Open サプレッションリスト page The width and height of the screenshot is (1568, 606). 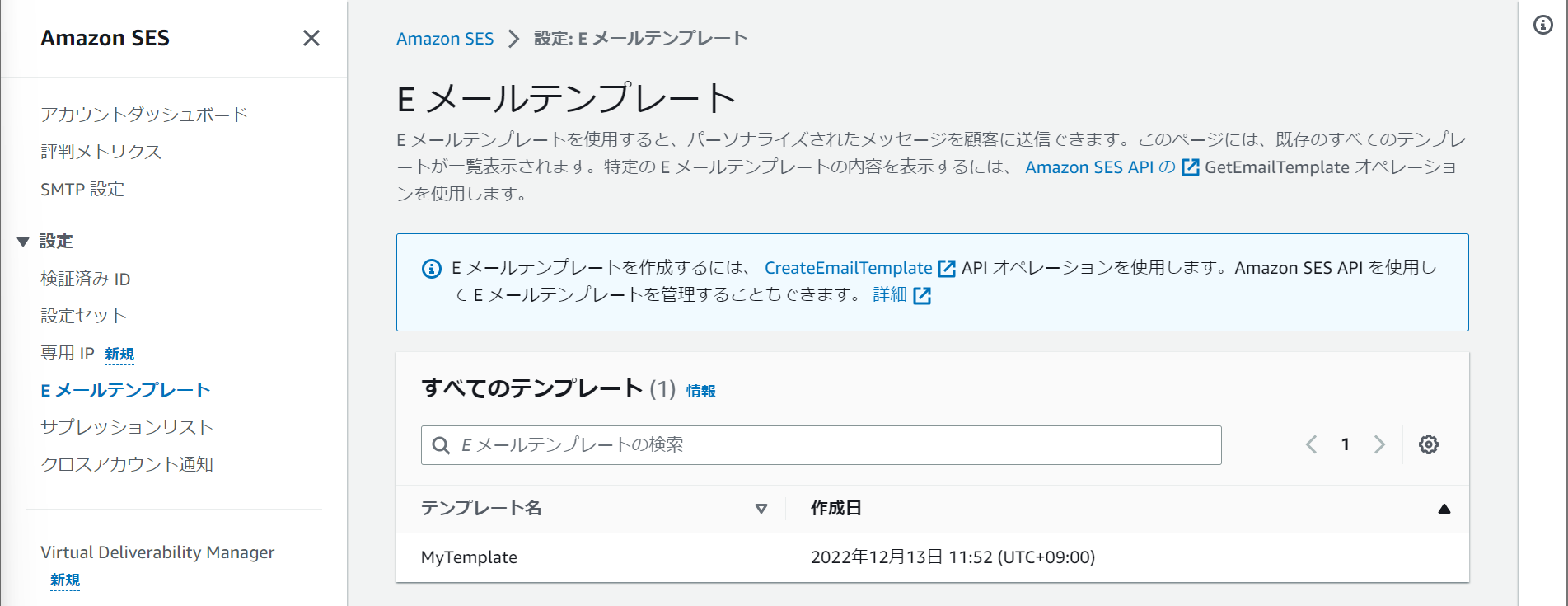click(x=127, y=427)
